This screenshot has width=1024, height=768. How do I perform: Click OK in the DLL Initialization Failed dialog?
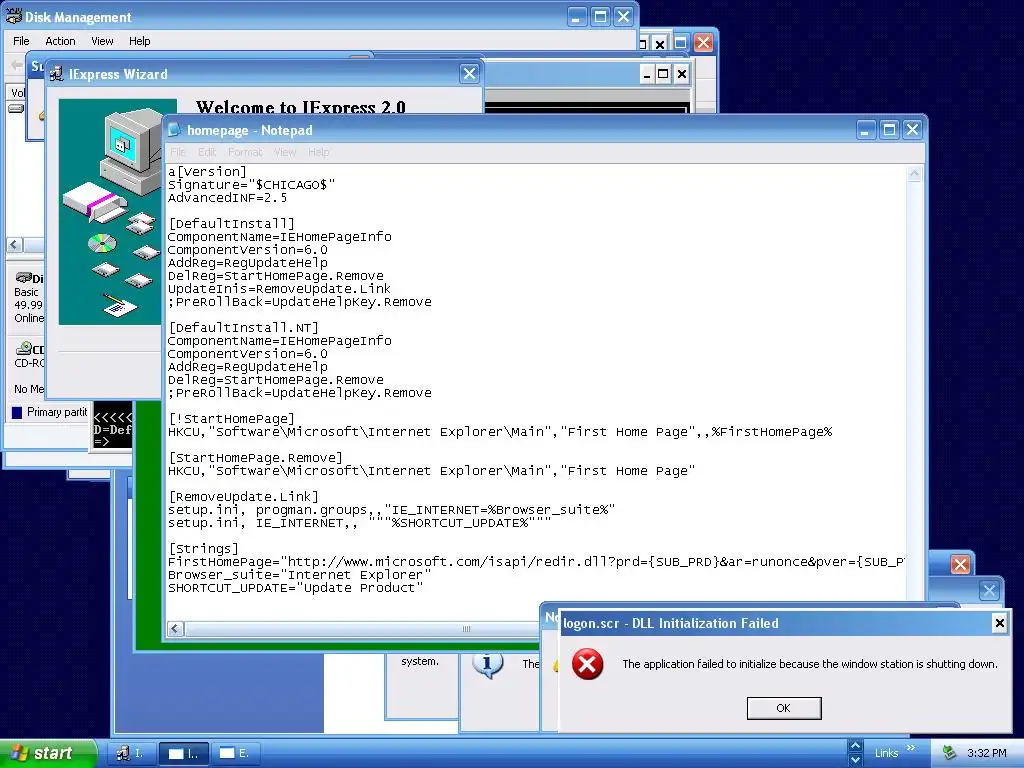click(x=784, y=708)
